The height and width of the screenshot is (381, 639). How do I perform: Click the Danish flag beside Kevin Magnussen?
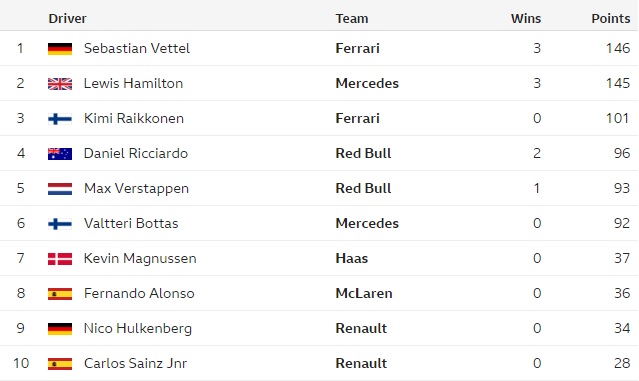point(60,259)
